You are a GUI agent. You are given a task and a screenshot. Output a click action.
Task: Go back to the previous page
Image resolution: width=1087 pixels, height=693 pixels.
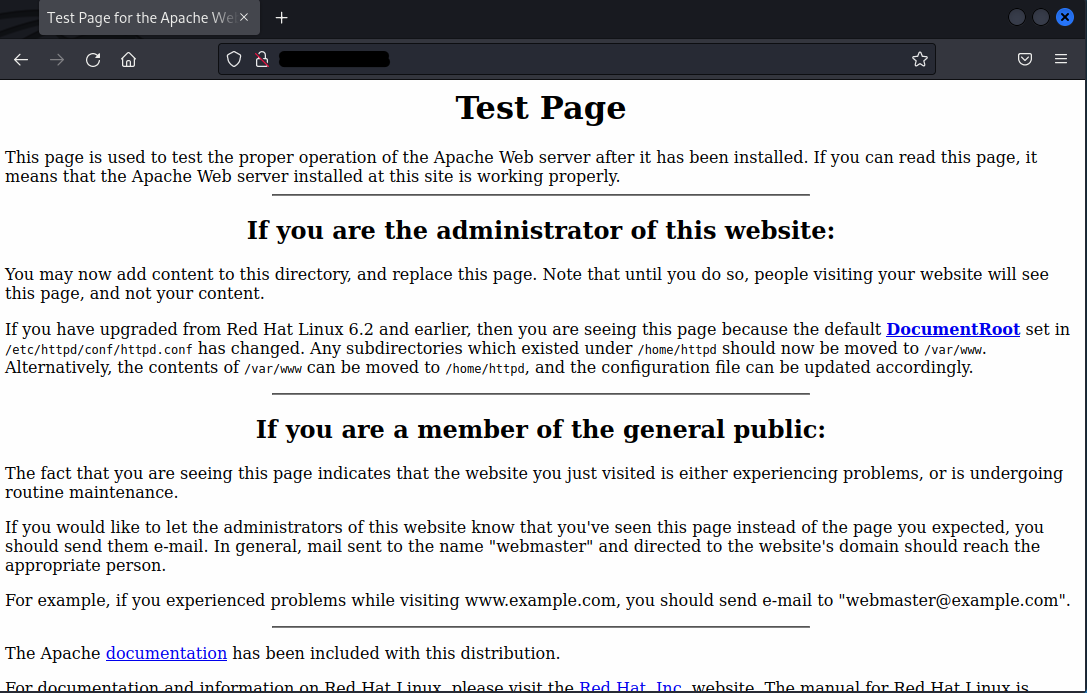point(21,60)
